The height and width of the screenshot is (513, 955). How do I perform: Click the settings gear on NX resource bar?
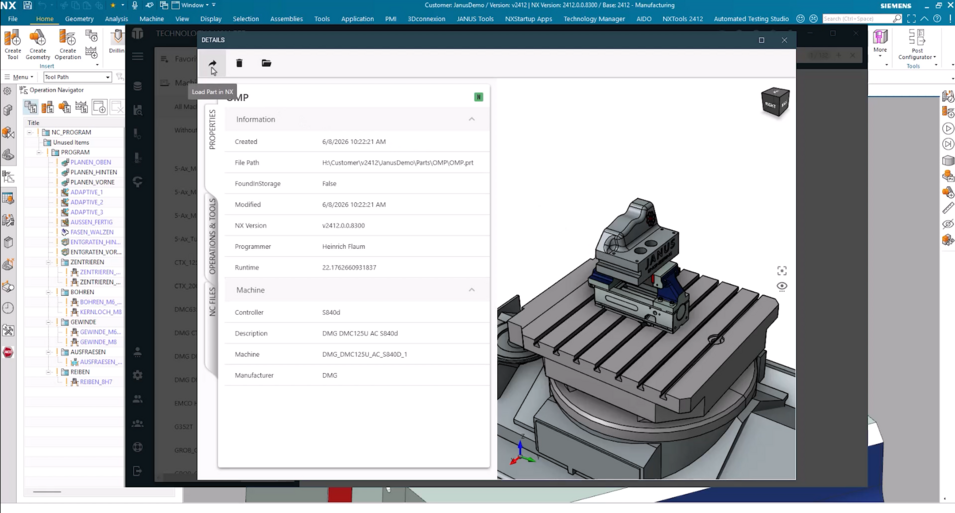tap(7, 91)
